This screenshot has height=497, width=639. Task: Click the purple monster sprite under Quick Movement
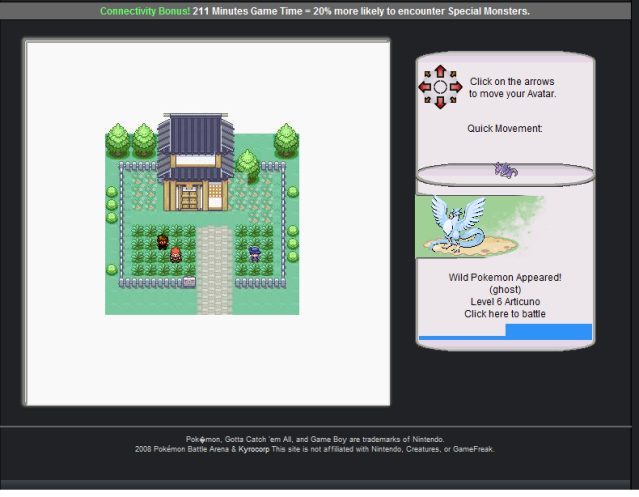506,170
